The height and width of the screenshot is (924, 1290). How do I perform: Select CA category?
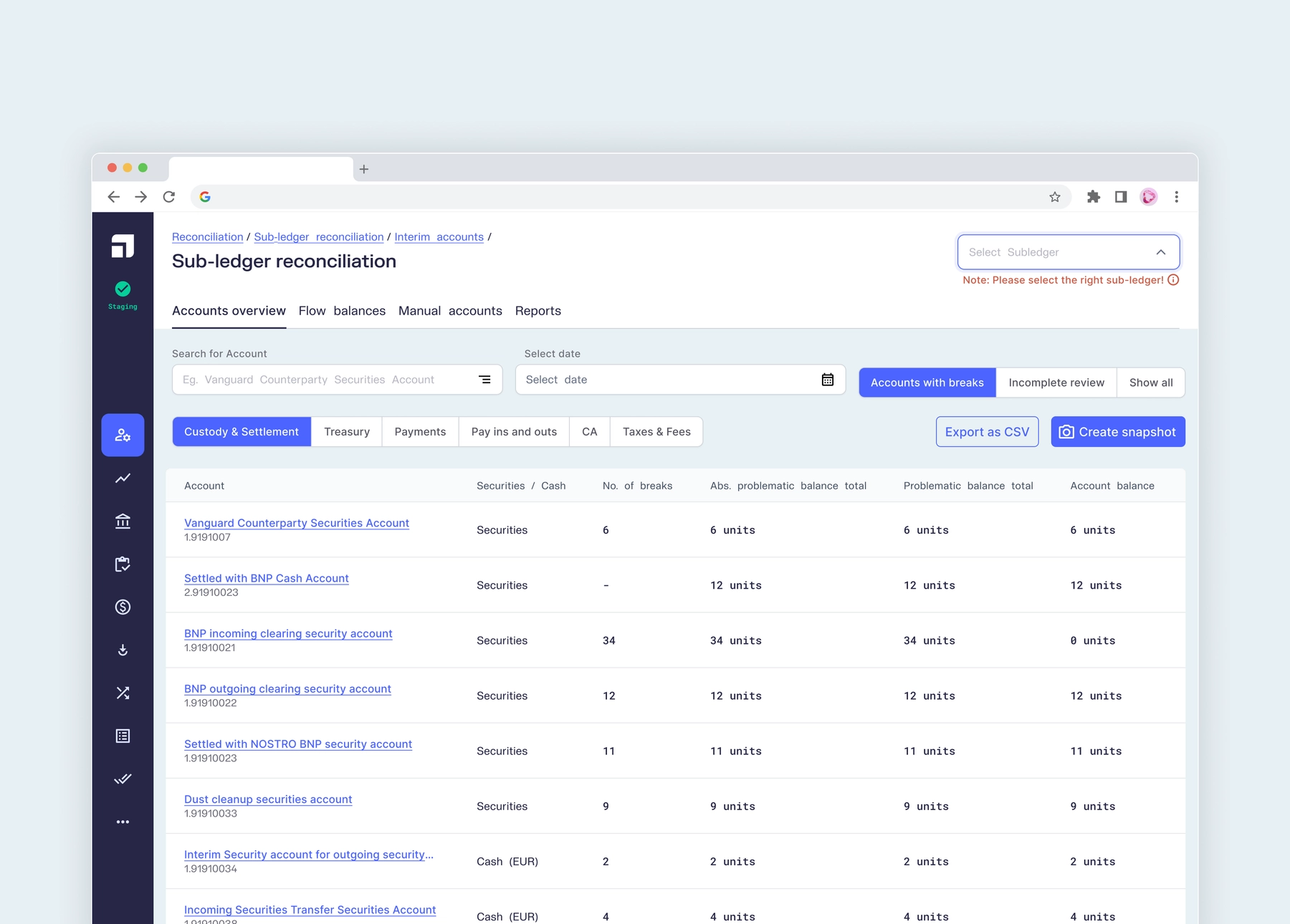tap(590, 432)
